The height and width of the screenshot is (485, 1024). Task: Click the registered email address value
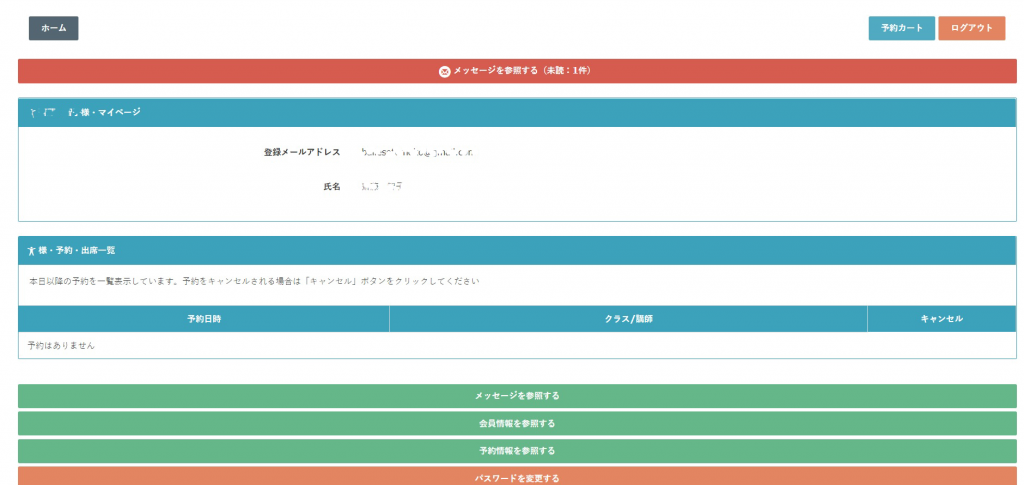coord(417,152)
